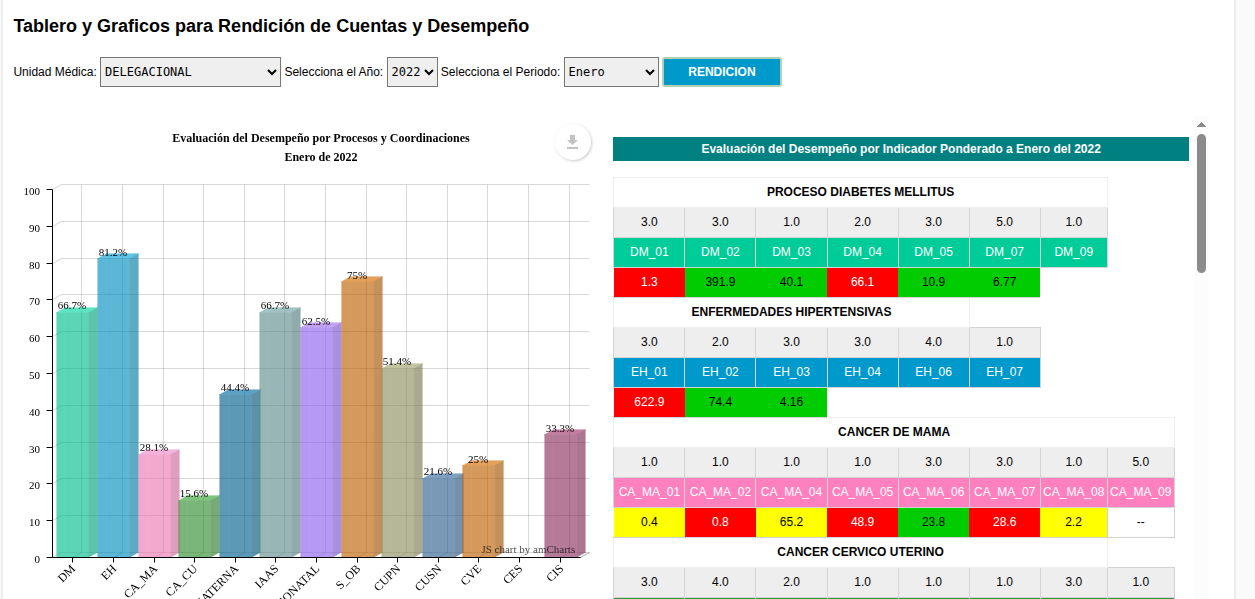This screenshot has height=599, width=1255.
Task: Click the red 622.9 value cell
Action: click(x=649, y=402)
